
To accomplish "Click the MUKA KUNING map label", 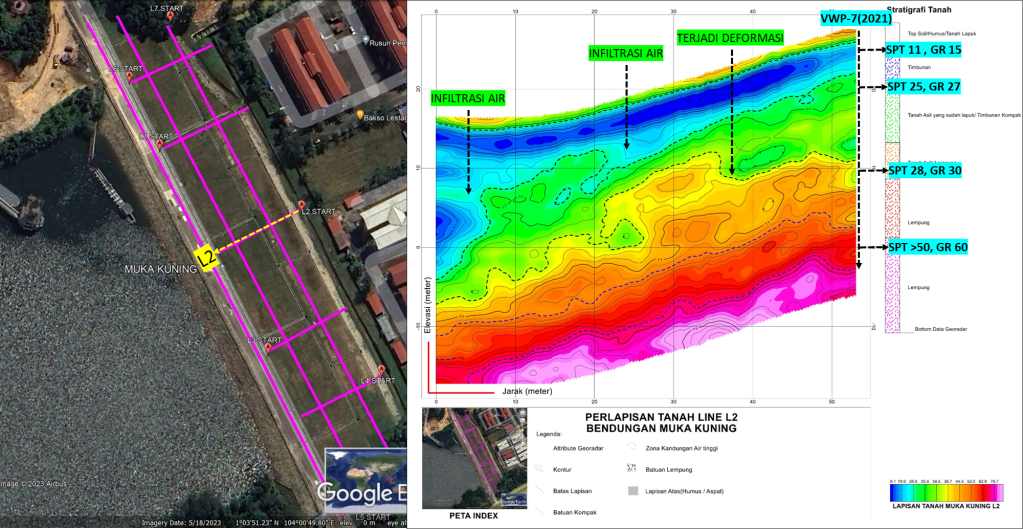I will (x=160, y=270).
